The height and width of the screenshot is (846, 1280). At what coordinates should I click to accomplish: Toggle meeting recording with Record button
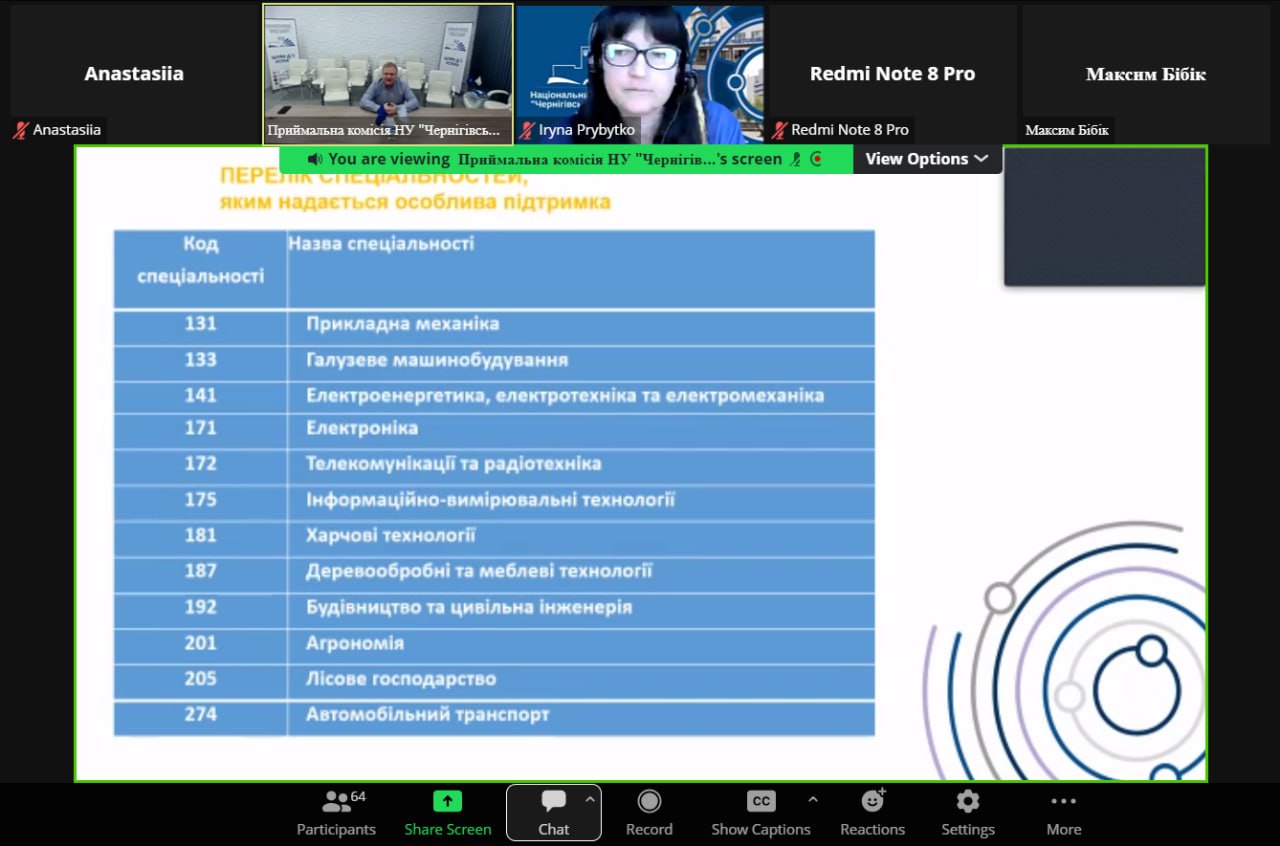tap(649, 802)
